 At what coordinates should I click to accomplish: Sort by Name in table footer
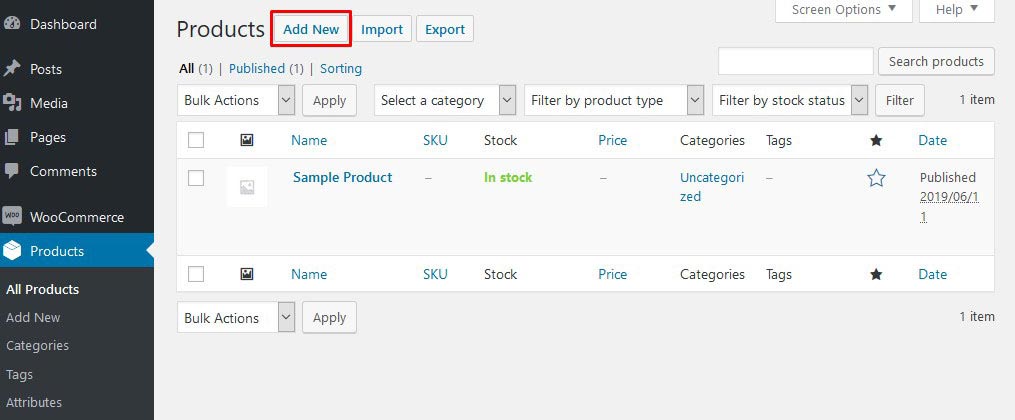click(x=309, y=274)
